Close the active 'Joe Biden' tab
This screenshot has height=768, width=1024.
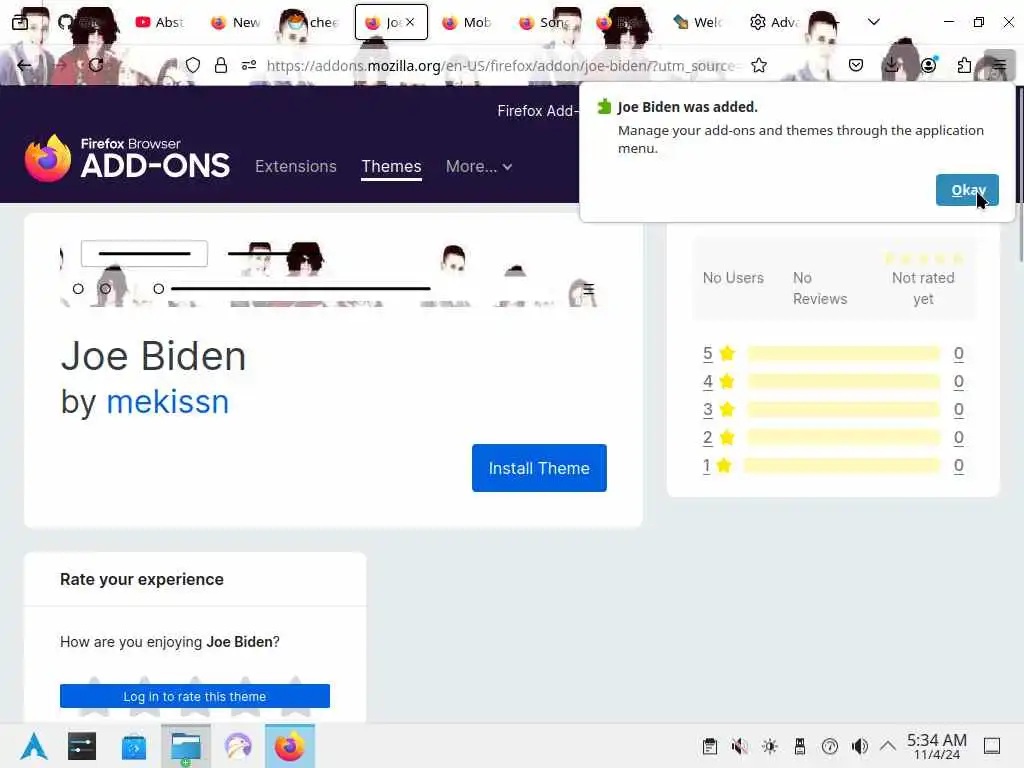tap(410, 22)
